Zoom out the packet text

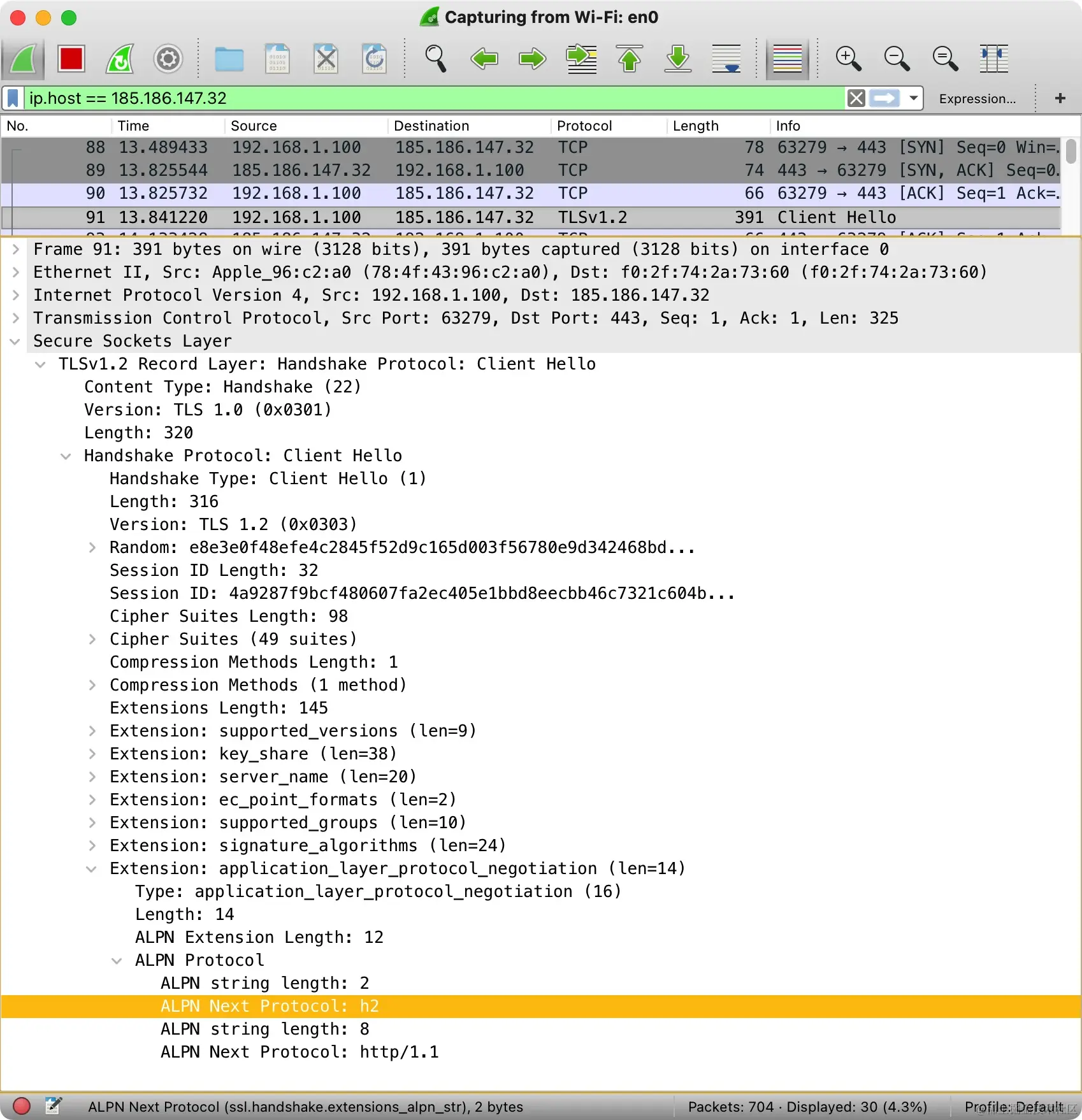click(x=897, y=59)
